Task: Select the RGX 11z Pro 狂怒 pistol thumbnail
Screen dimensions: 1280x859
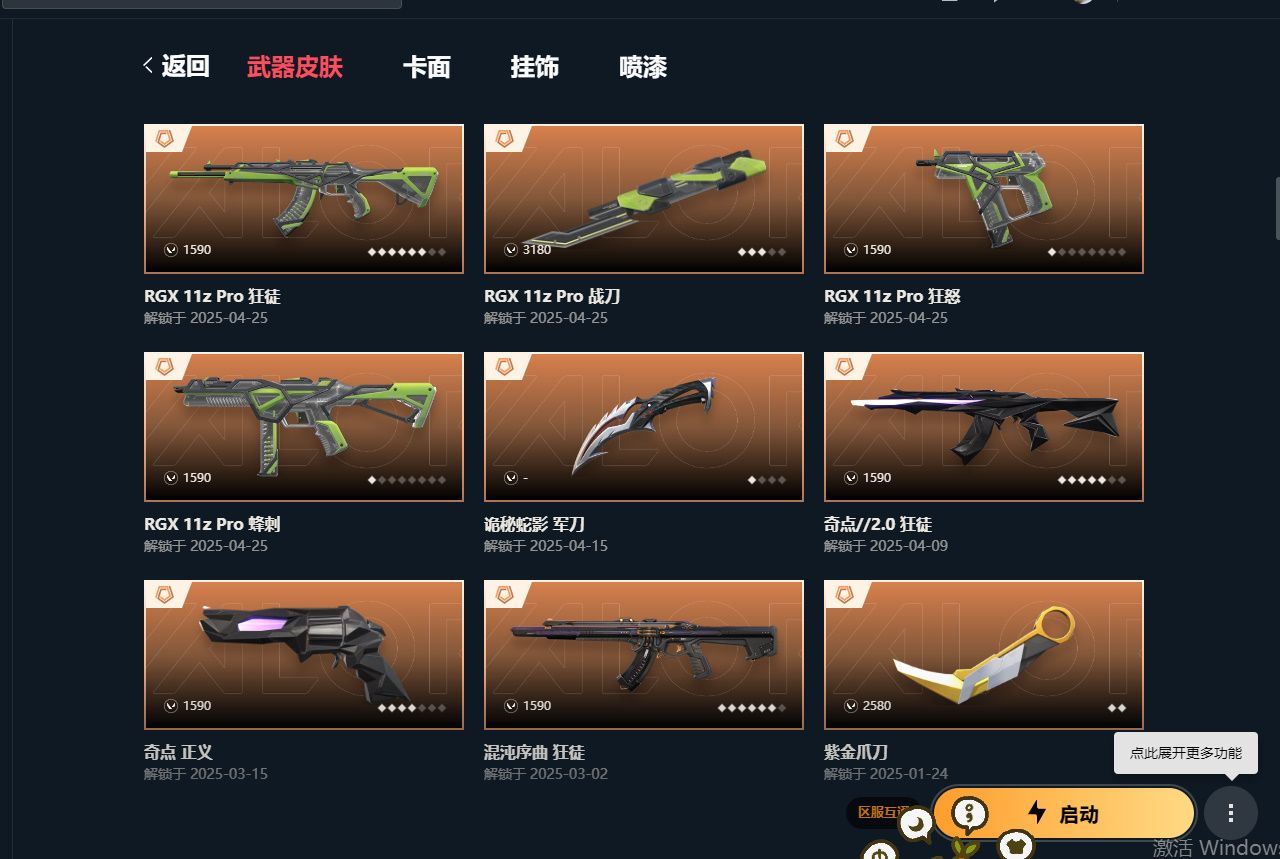Action: tap(984, 199)
